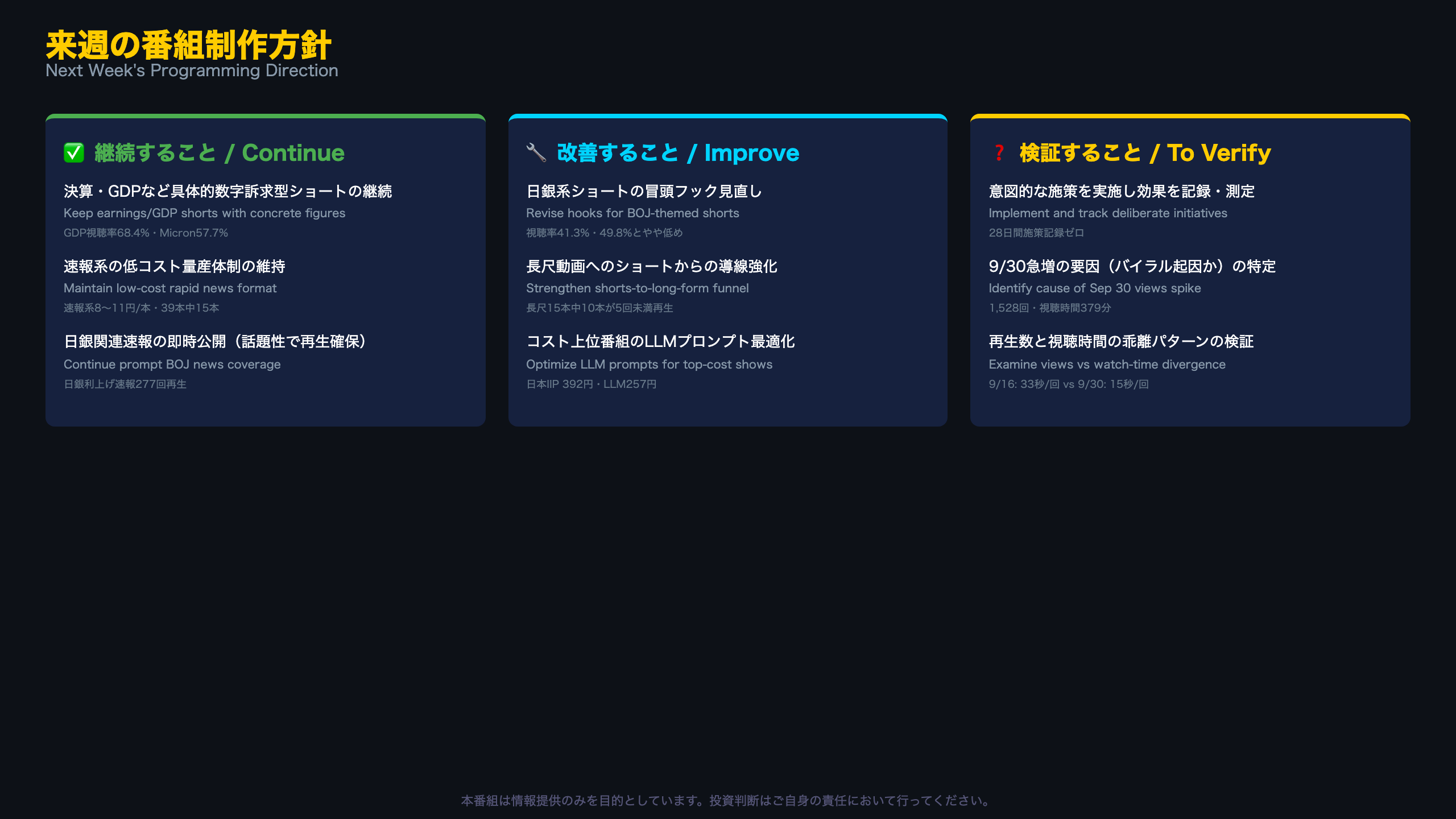Select 9/30急増の要因 item
Viewport: 1456px width, 819px height.
pos(1132,266)
